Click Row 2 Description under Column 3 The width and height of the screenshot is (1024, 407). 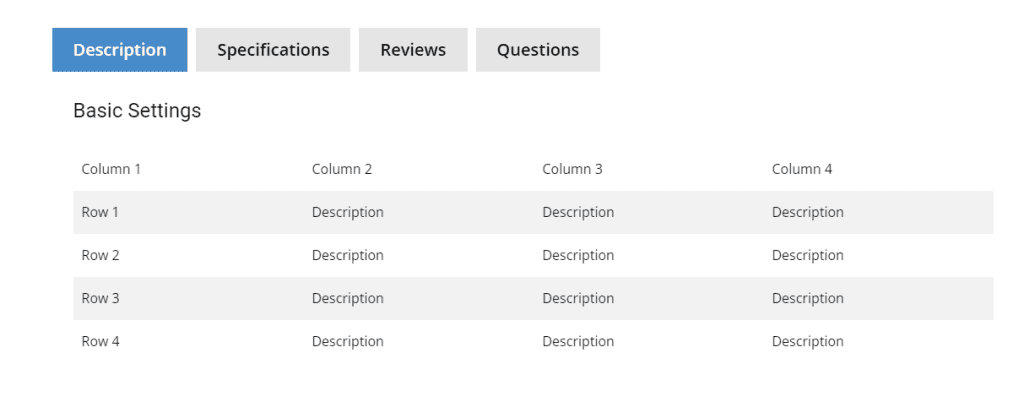click(x=578, y=255)
